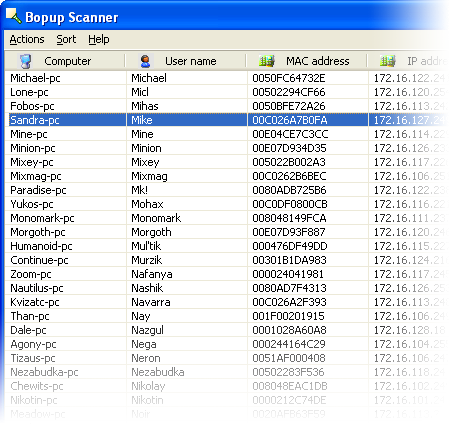The height and width of the screenshot is (425, 450).
Task: Open the Actions menu
Action: pyautogui.click(x=27, y=39)
